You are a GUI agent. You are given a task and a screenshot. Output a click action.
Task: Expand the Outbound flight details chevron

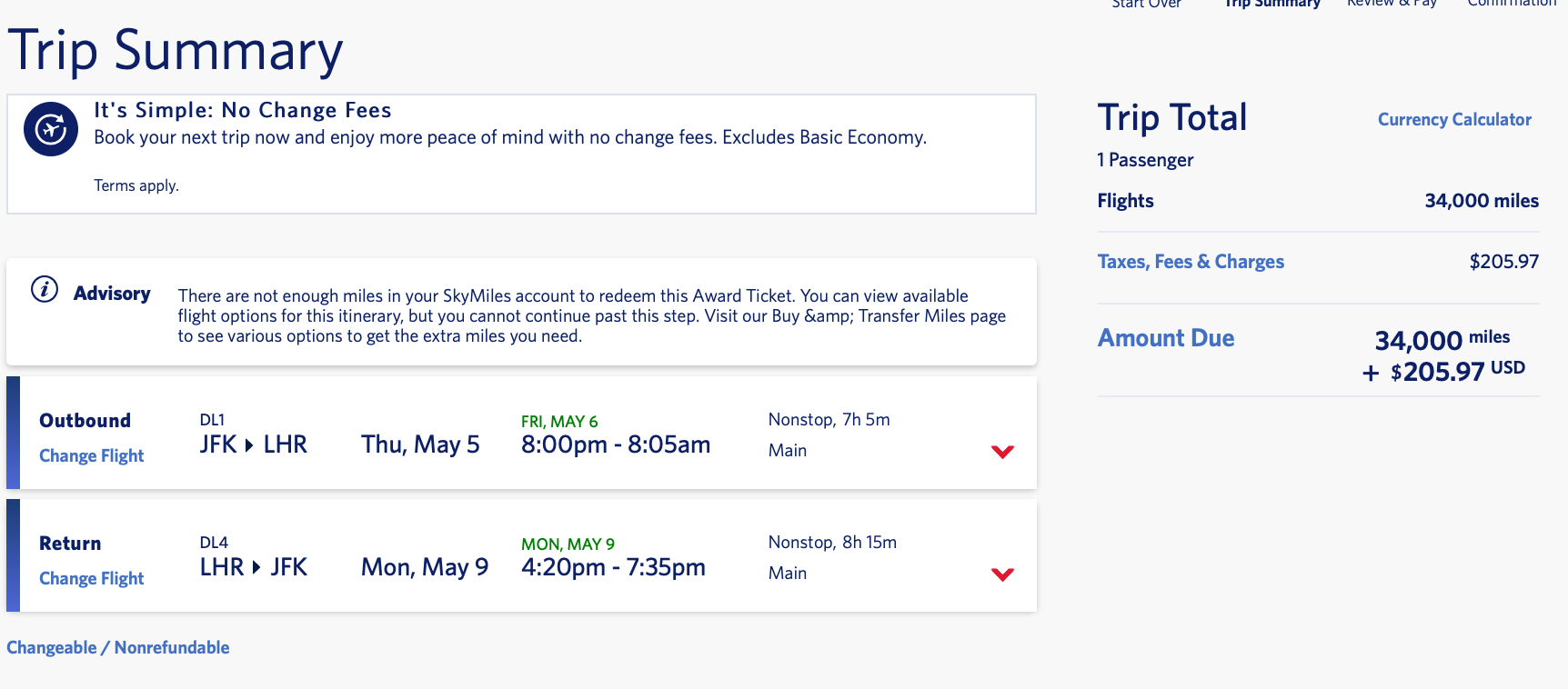pyautogui.click(x=1002, y=452)
